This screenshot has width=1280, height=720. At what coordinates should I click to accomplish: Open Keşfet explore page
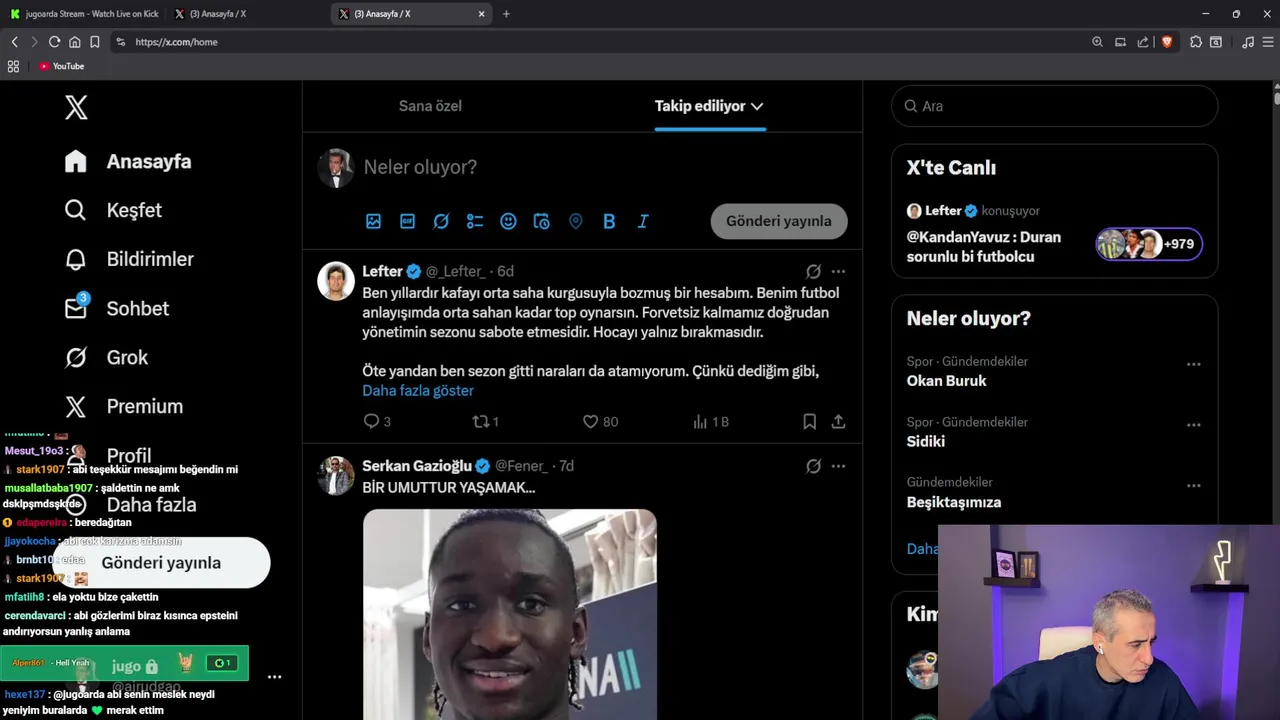(112, 210)
